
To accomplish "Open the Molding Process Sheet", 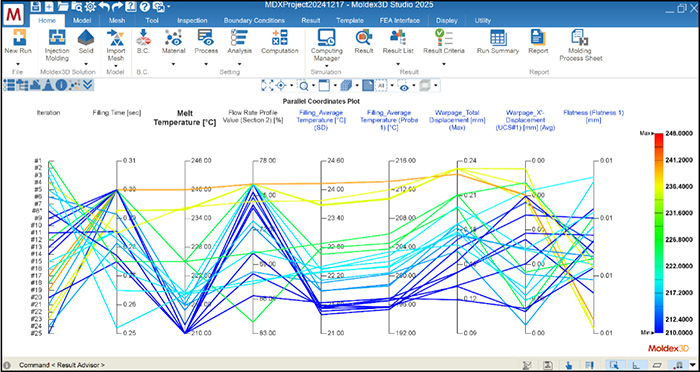I will (x=580, y=38).
